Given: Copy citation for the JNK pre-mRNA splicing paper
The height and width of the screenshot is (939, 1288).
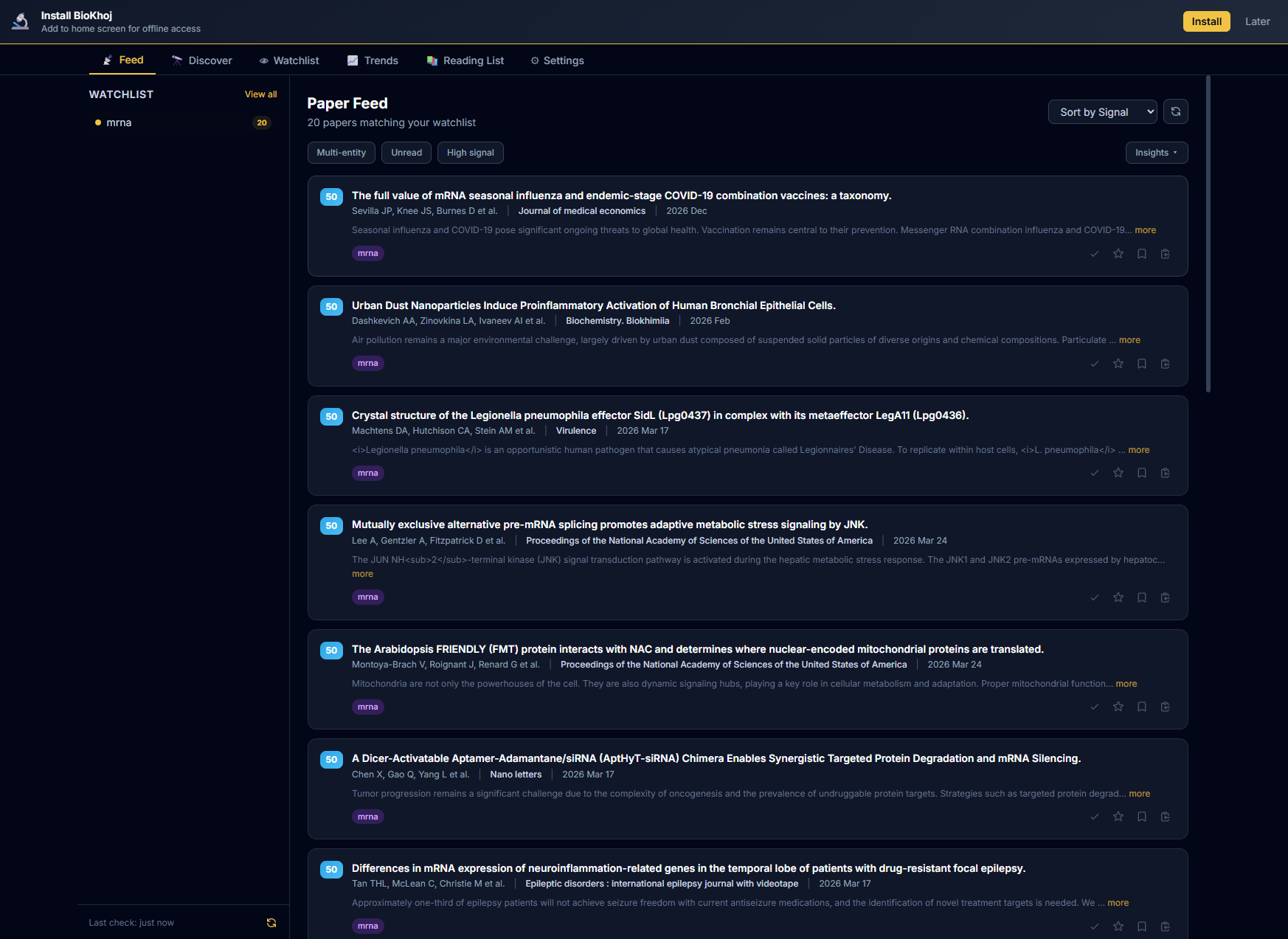Looking at the screenshot, I should pos(1166,597).
